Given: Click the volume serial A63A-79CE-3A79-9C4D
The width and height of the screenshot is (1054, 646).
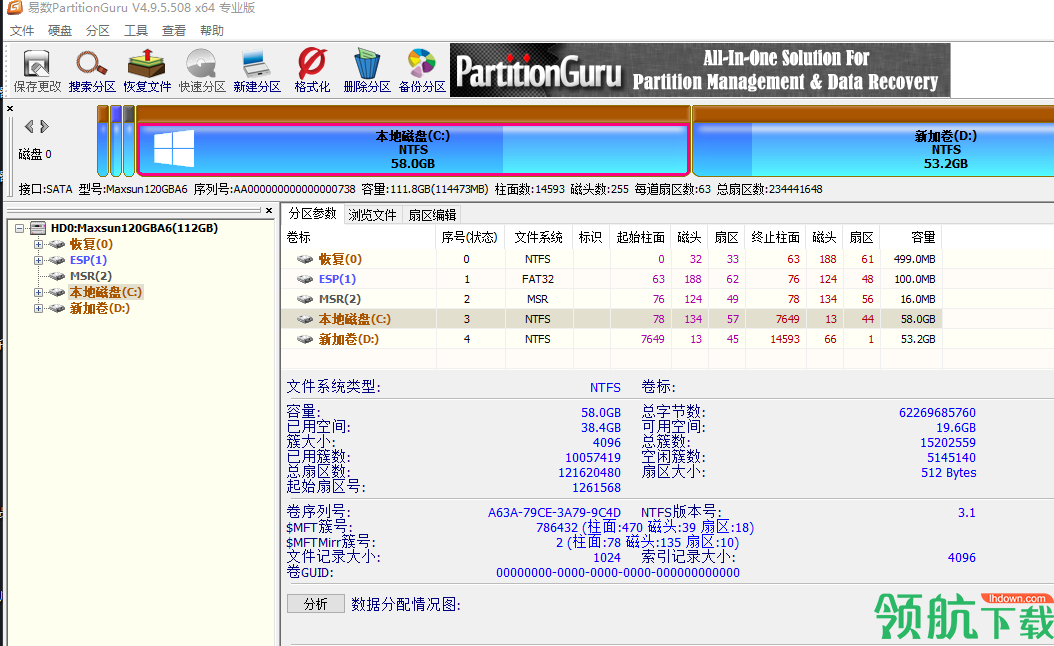Looking at the screenshot, I should pyautogui.click(x=554, y=513).
